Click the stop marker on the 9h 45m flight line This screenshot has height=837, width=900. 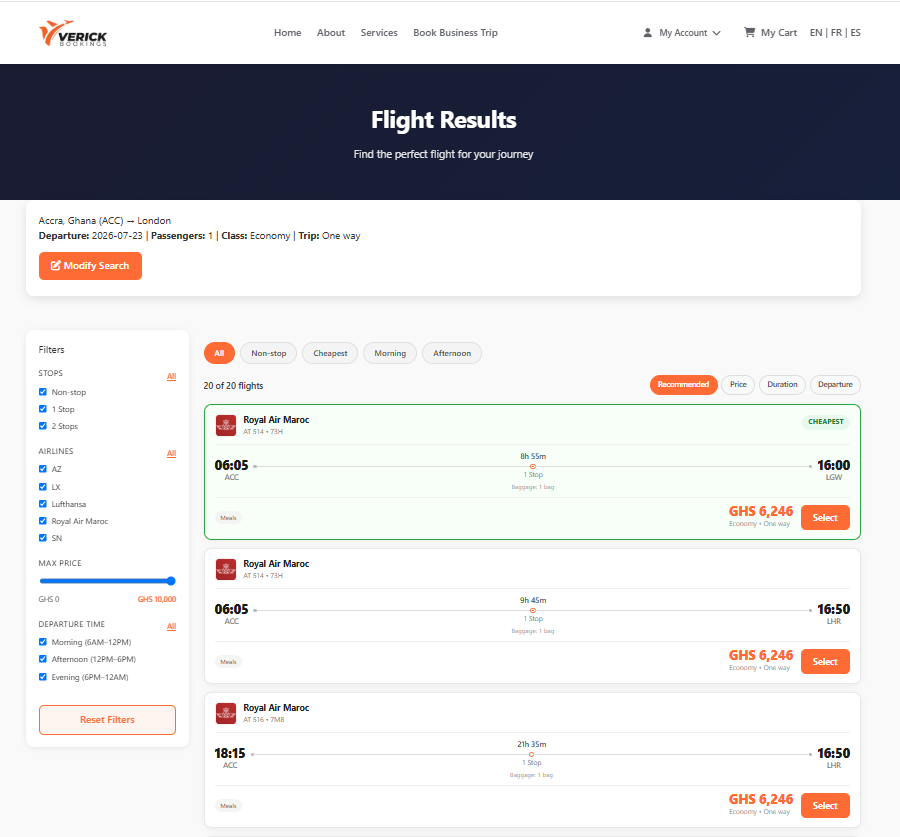(533, 610)
